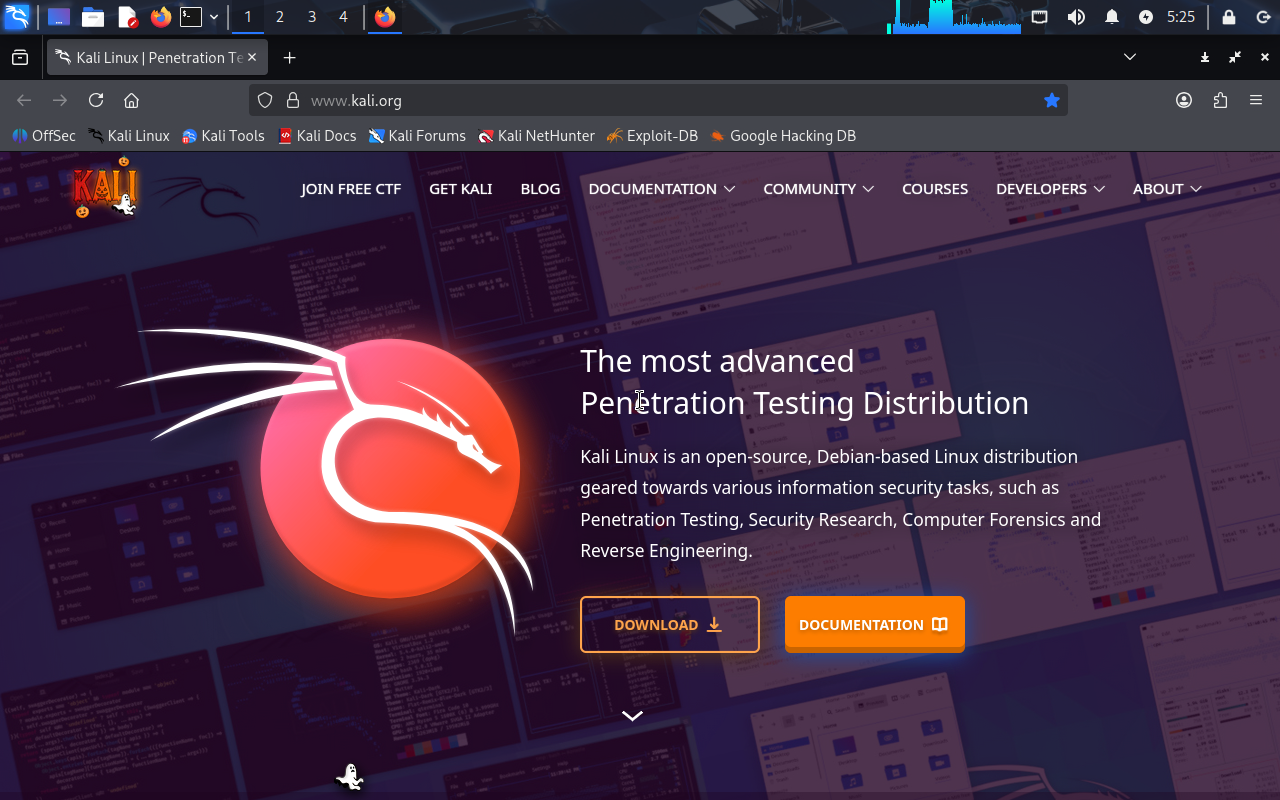Viewport: 1280px width, 800px height.
Task: Open the notifications bell in the panel
Action: pos(1111,17)
